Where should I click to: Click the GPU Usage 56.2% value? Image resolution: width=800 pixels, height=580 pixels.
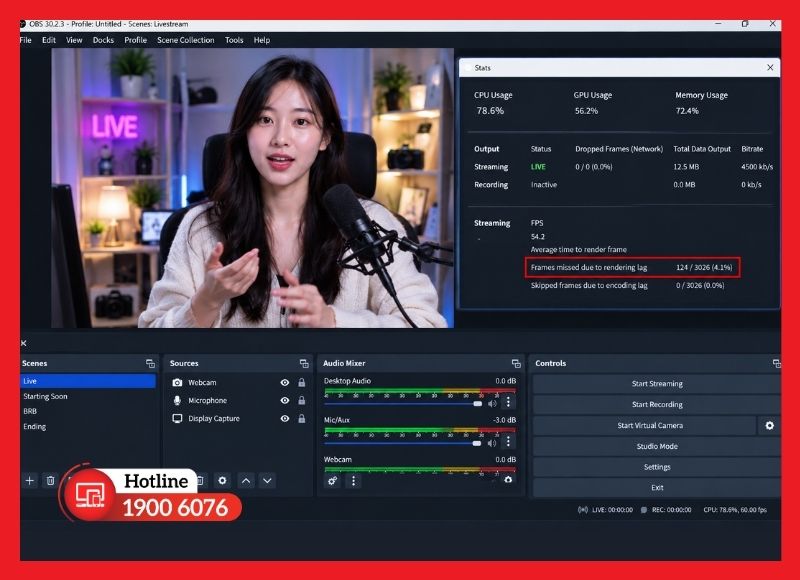pos(586,111)
